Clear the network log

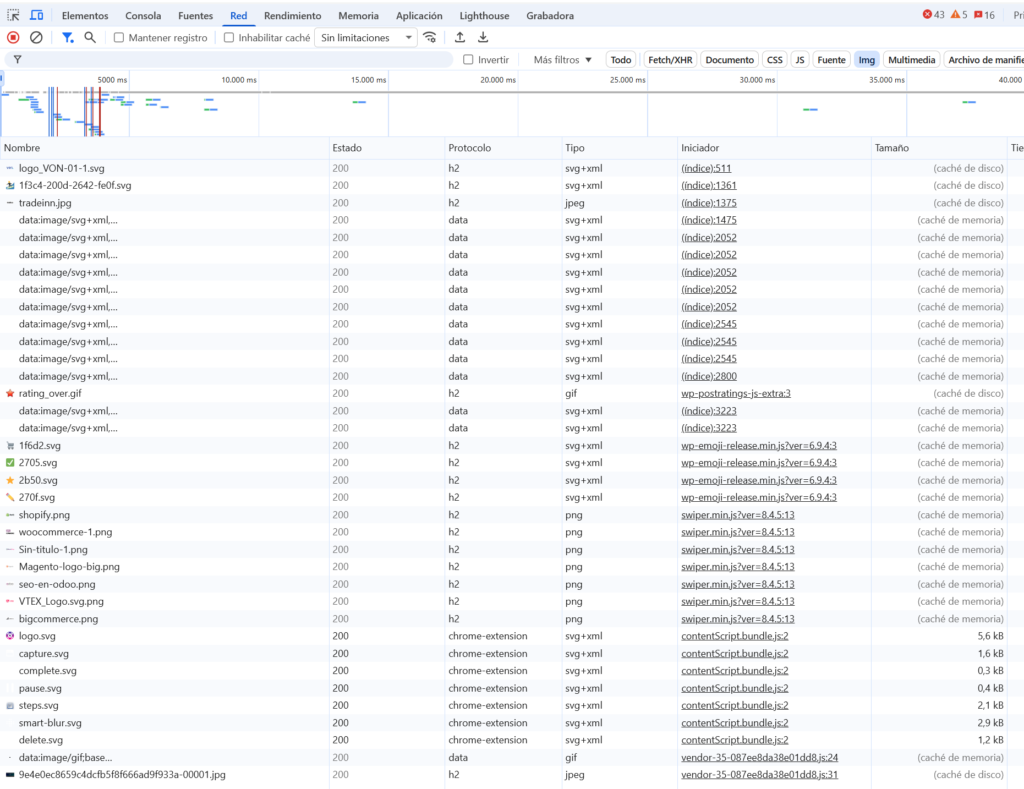coord(36,37)
